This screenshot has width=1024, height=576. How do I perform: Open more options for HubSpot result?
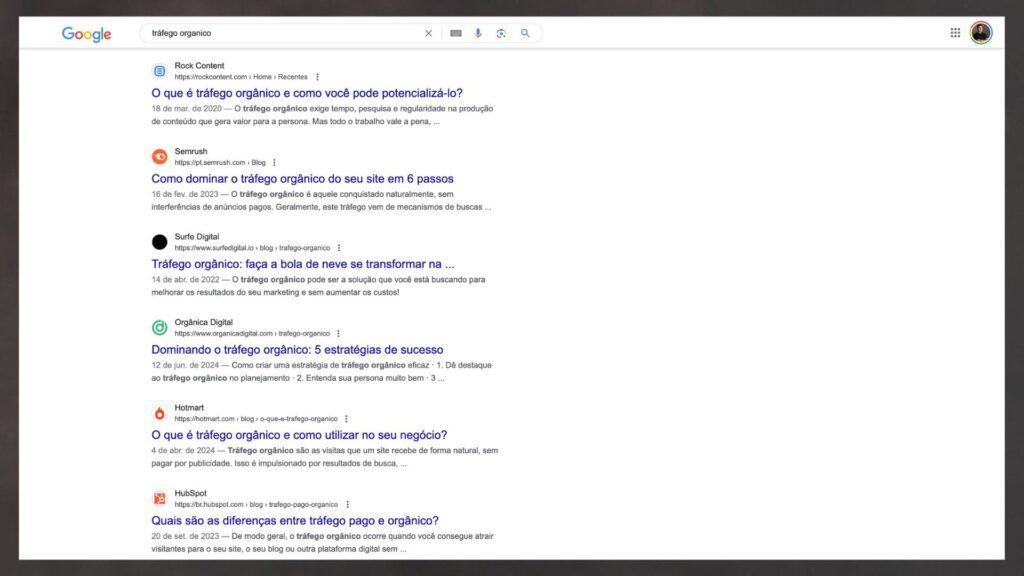(347, 505)
